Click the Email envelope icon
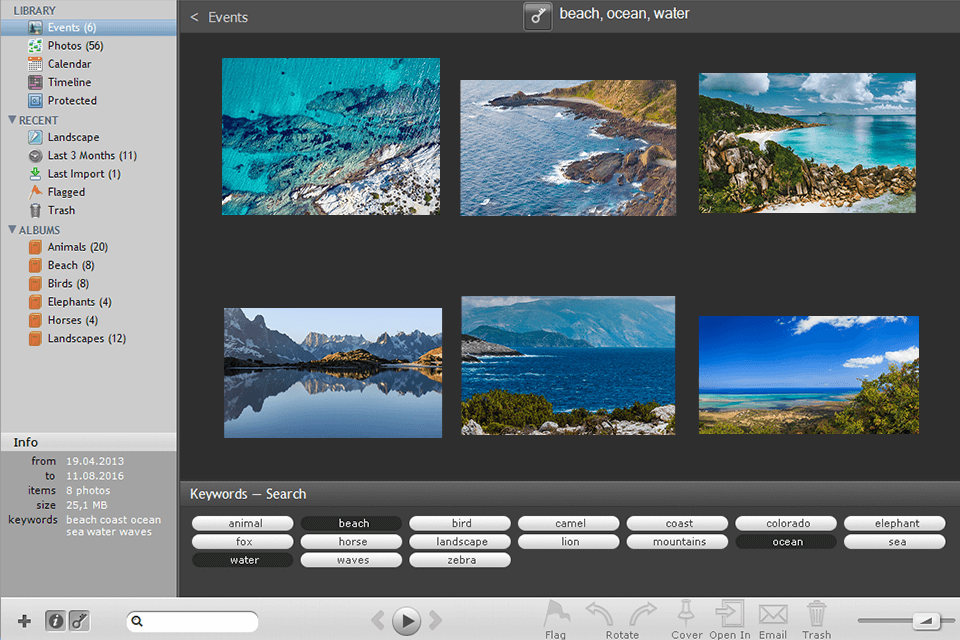The height and width of the screenshot is (640, 960). tap(773, 614)
